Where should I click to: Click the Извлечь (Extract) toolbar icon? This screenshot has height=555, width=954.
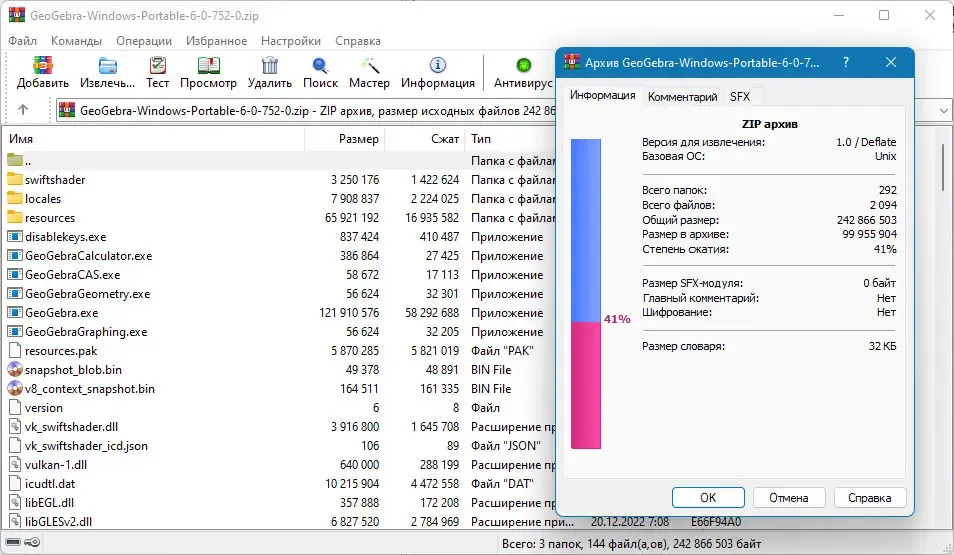[x=108, y=65]
